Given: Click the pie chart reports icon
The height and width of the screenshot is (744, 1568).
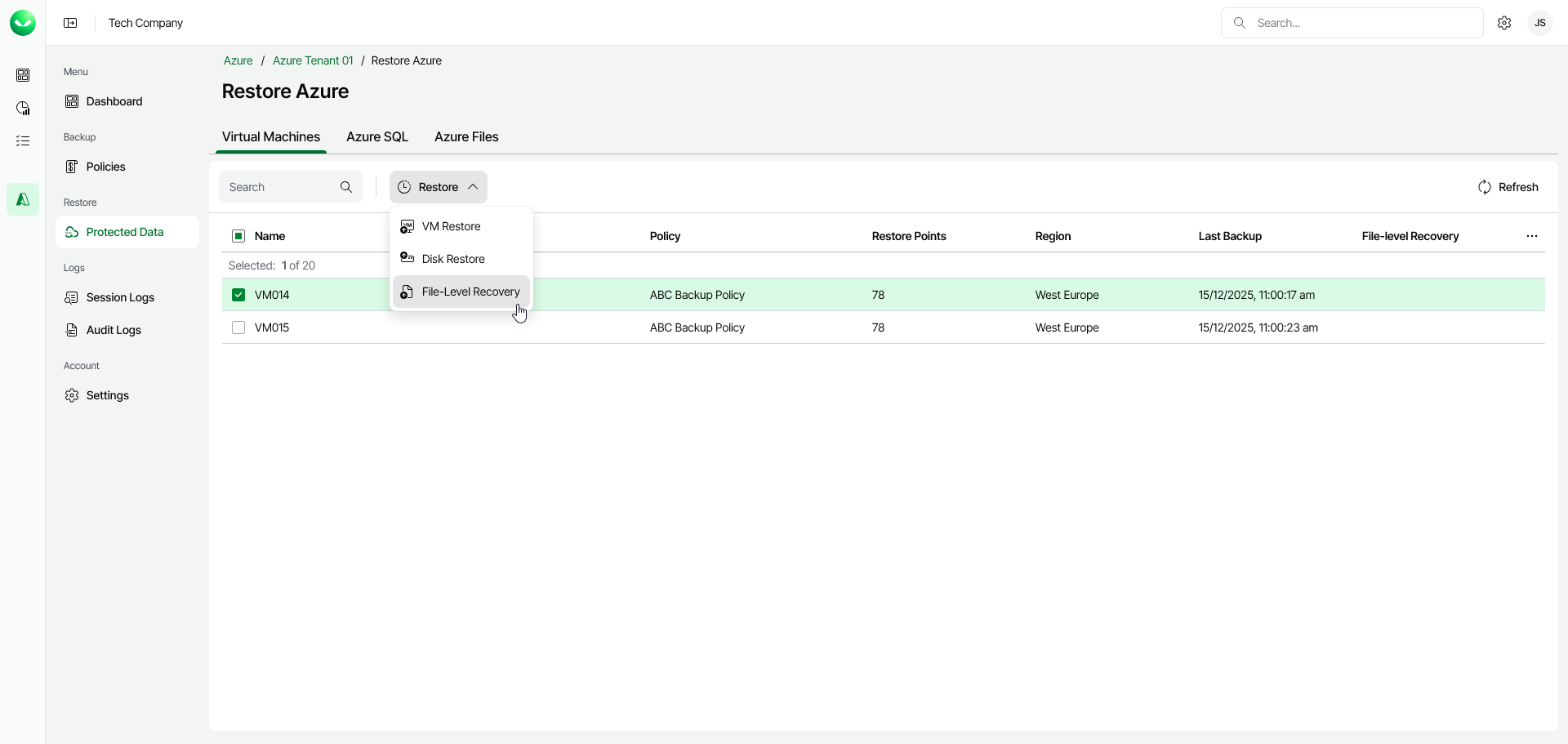Looking at the screenshot, I should point(23,108).
